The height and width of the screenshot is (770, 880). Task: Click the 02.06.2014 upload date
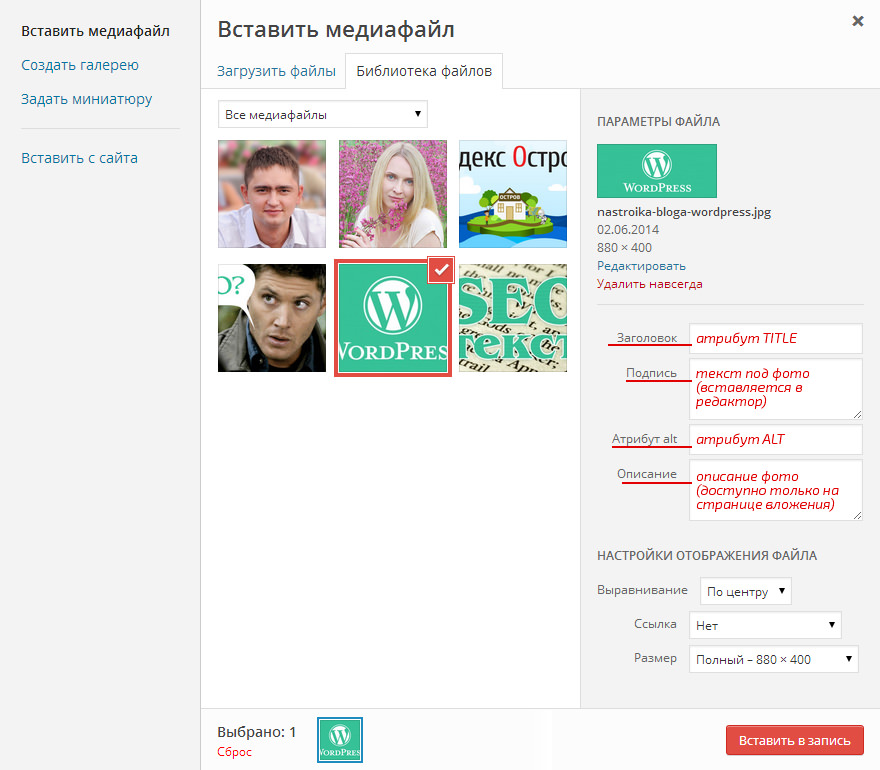pyautogui.click(x=628, y=230)
